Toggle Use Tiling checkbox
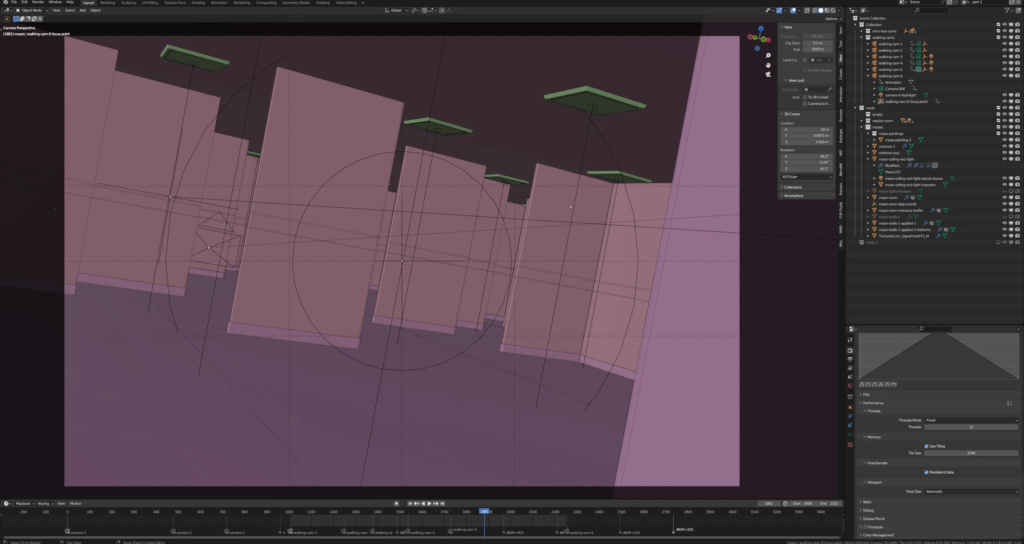 926,446
